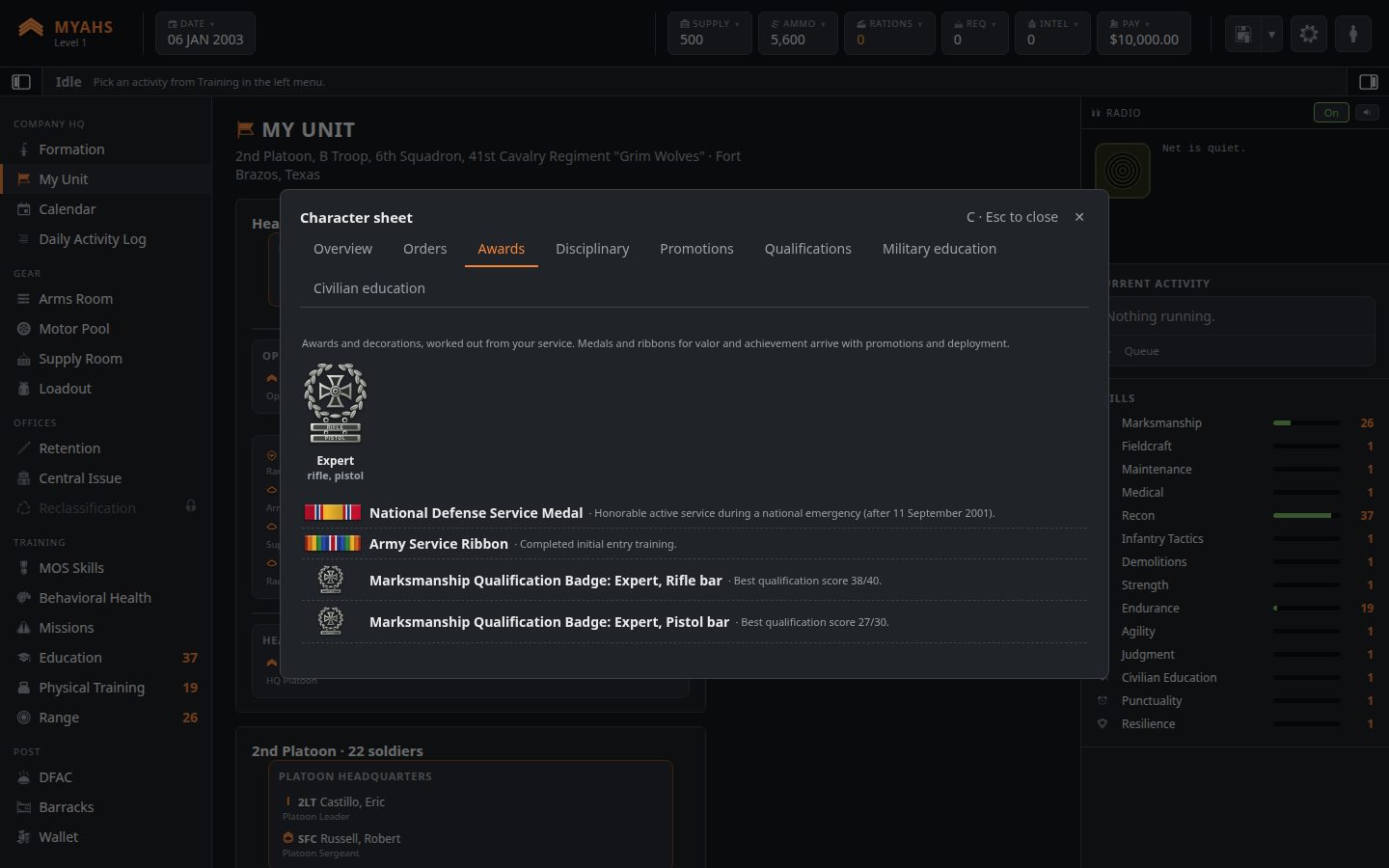
Task: Open the Date dropdown showing 06 JAN 2003
Action: click(x=205, y=33)
